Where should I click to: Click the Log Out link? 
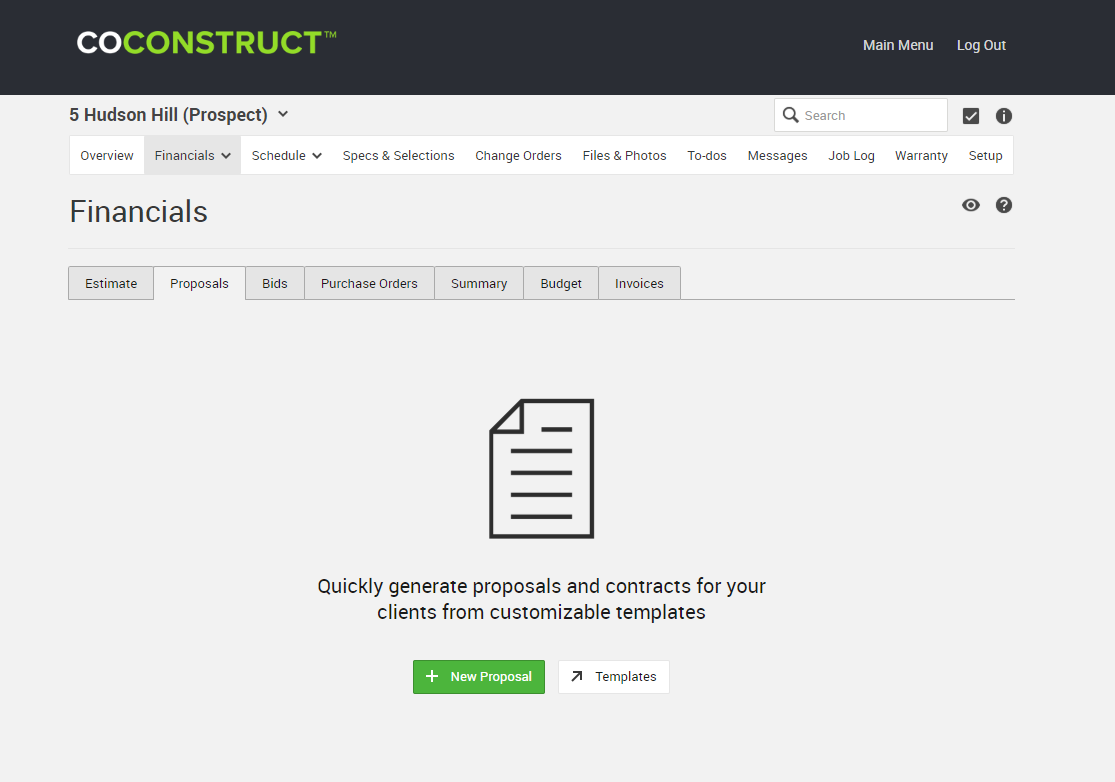point(981,45)
